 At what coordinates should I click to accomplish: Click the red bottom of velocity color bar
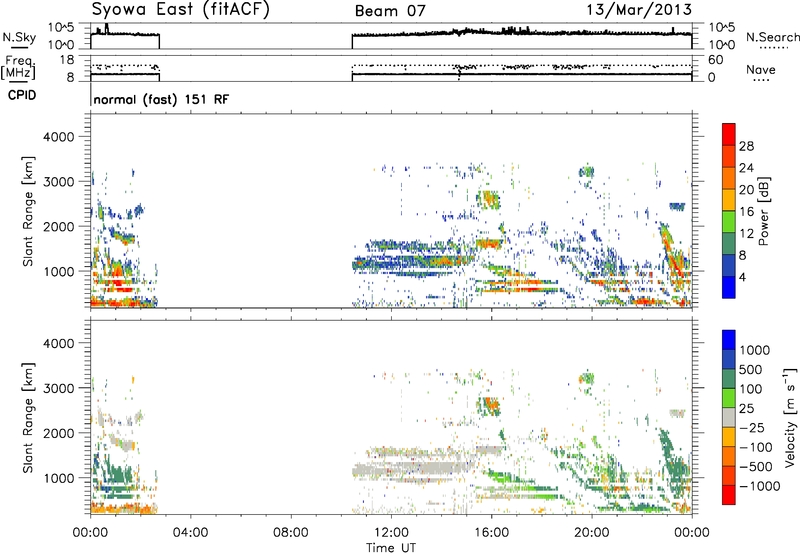729,495
